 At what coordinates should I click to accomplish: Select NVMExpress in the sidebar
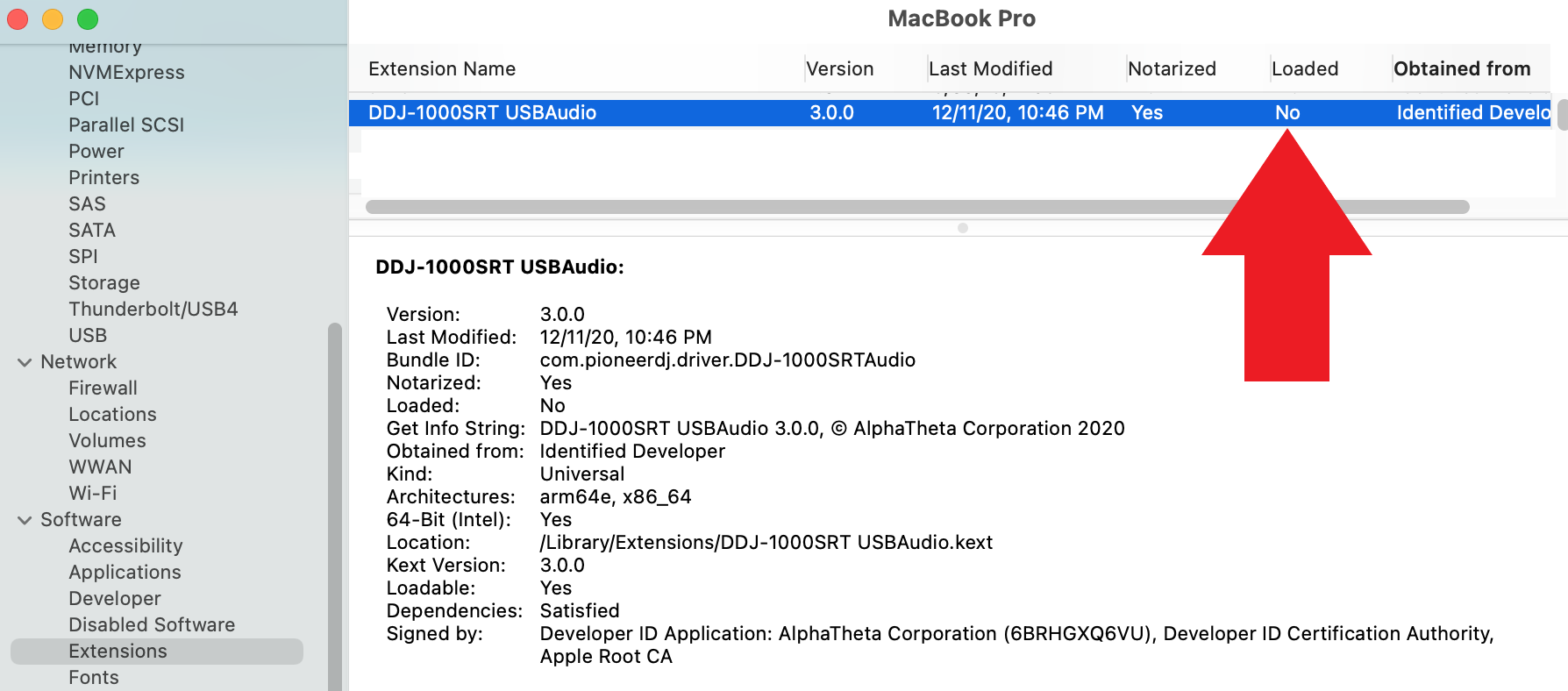[126, 73]
